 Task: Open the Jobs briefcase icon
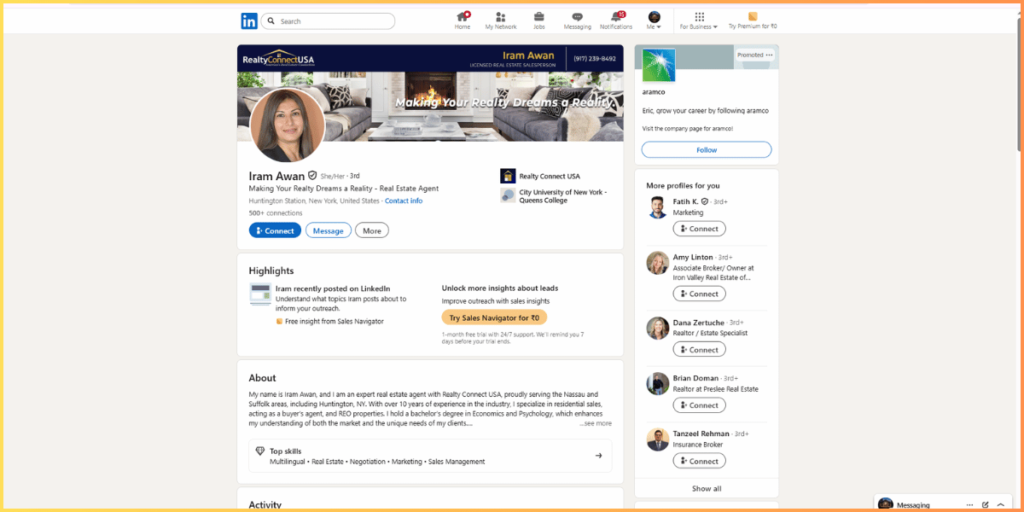539,18
